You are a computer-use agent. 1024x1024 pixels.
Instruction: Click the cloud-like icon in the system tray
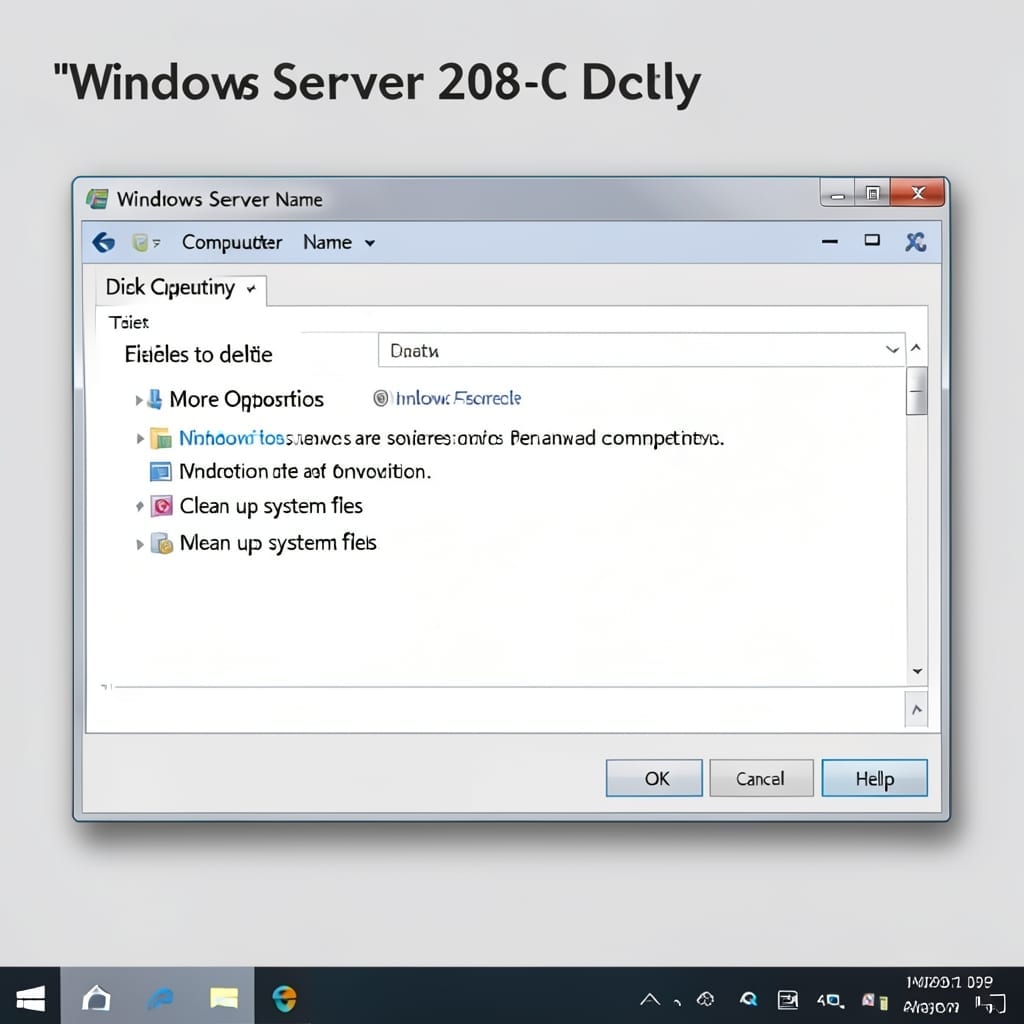click(x=705, y=999)
